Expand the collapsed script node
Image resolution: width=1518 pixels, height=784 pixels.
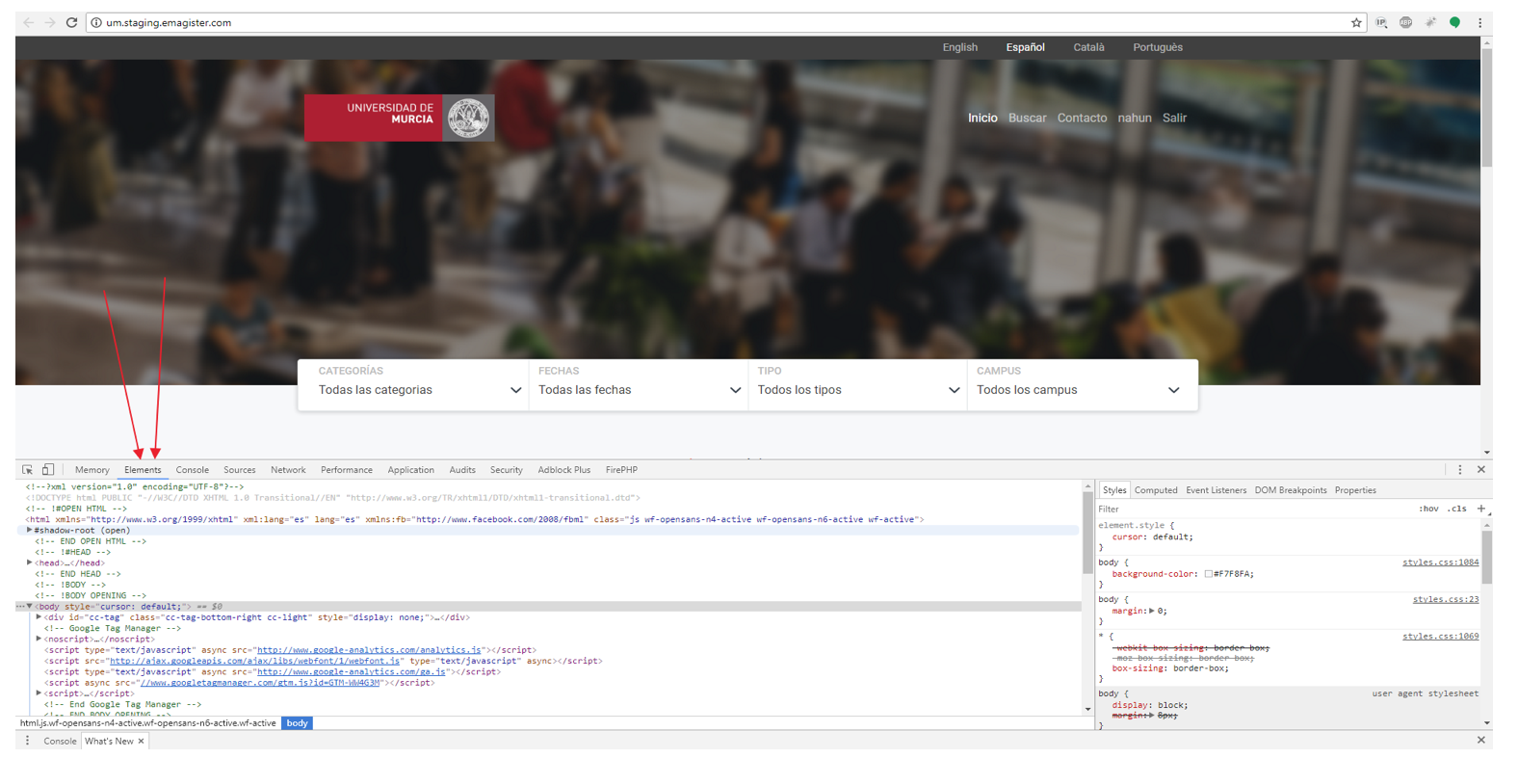click(x=39, y=693)
